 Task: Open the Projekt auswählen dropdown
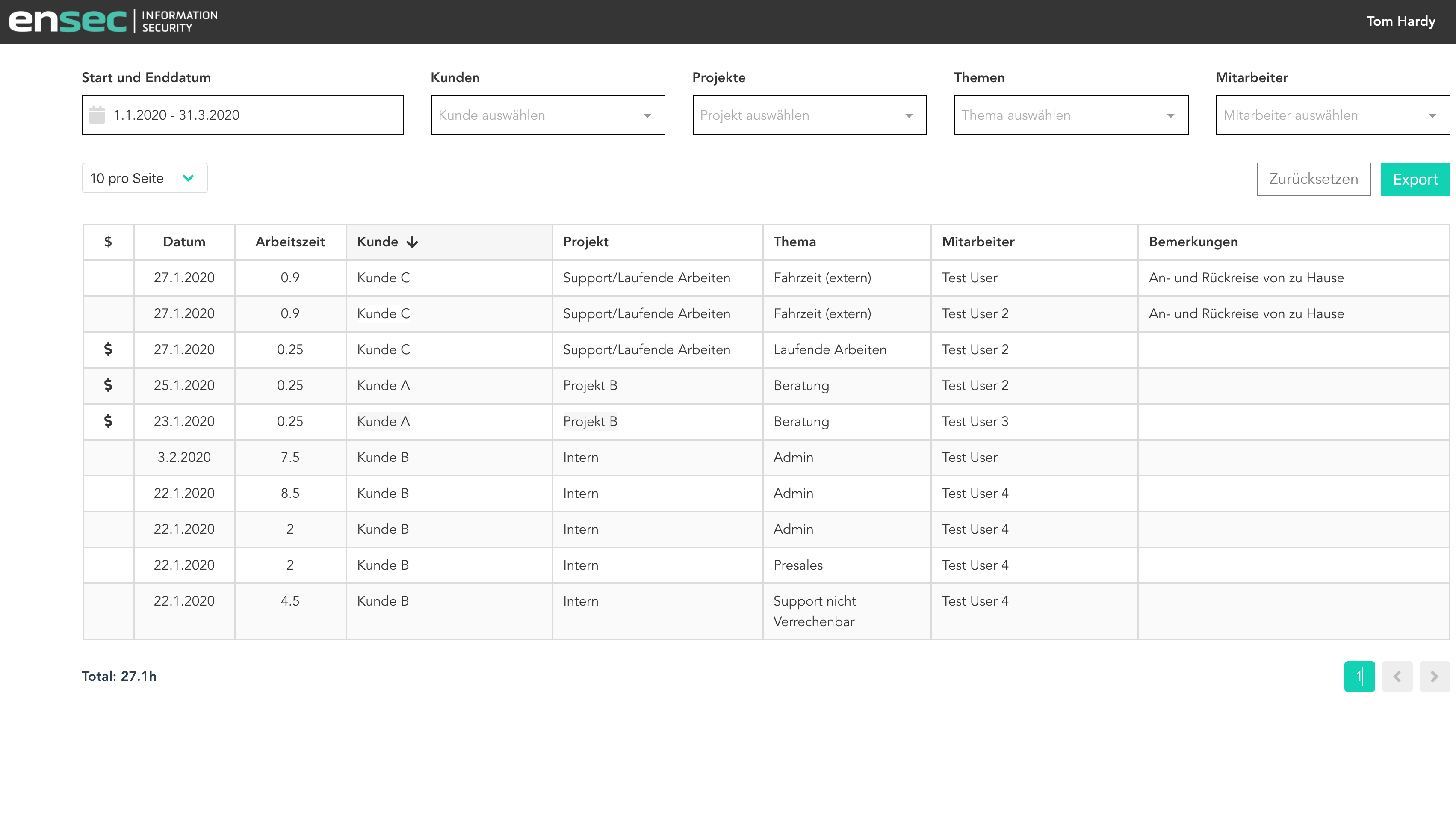point(809,115)
